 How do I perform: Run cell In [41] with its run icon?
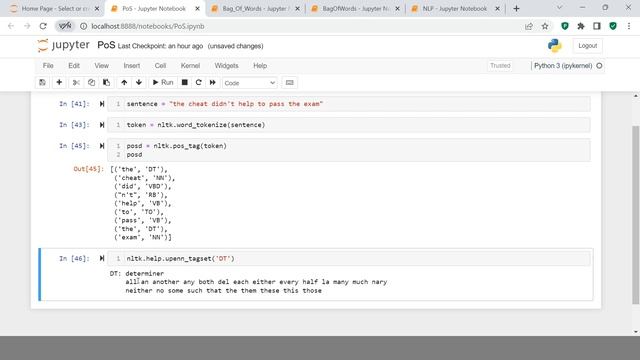(x=102, y=104)
